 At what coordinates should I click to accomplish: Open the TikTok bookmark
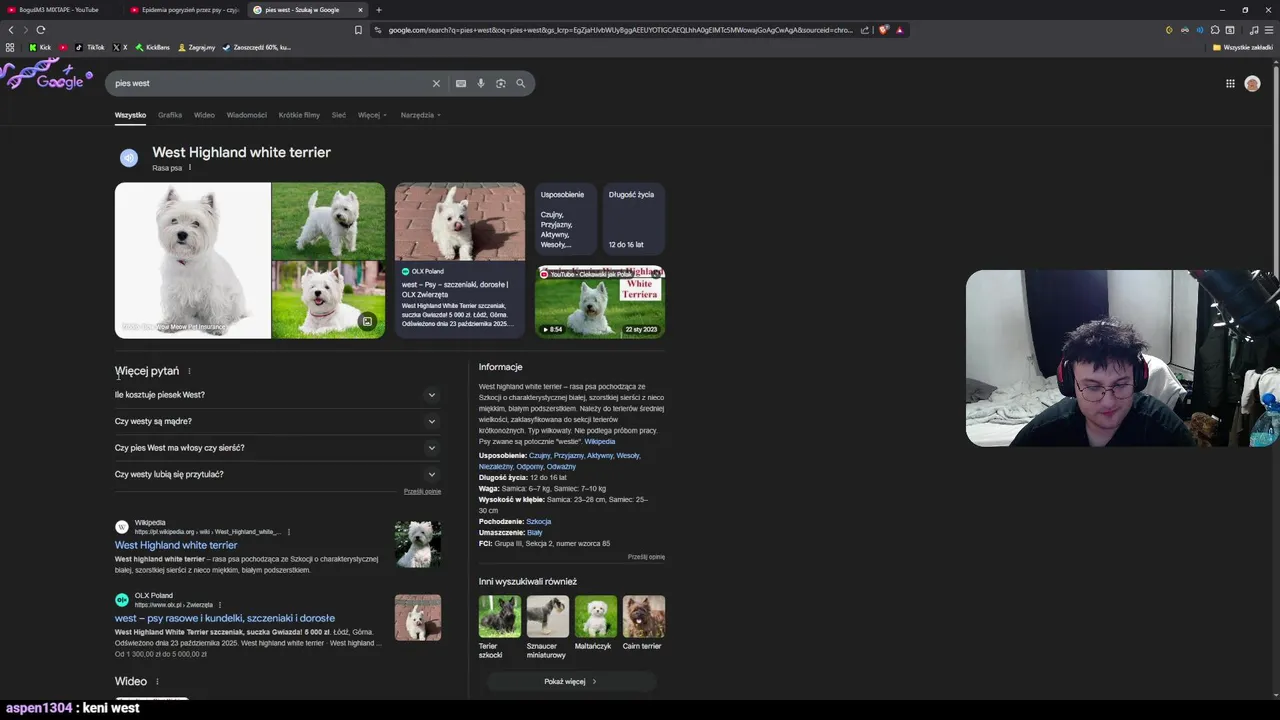pos(90,47)
